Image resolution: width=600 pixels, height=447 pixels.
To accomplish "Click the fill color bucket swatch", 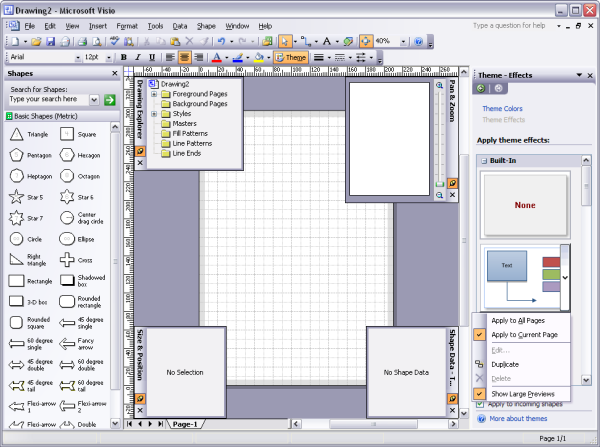I will (259, 57).
